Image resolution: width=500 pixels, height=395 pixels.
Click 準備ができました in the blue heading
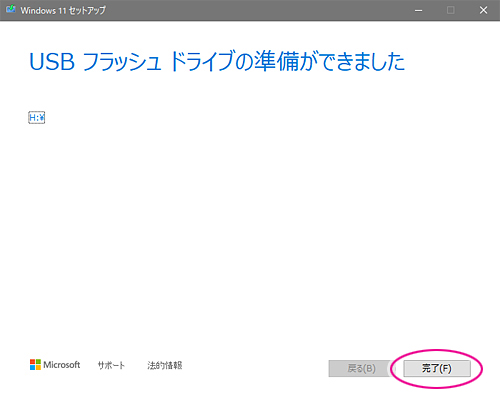329,61
